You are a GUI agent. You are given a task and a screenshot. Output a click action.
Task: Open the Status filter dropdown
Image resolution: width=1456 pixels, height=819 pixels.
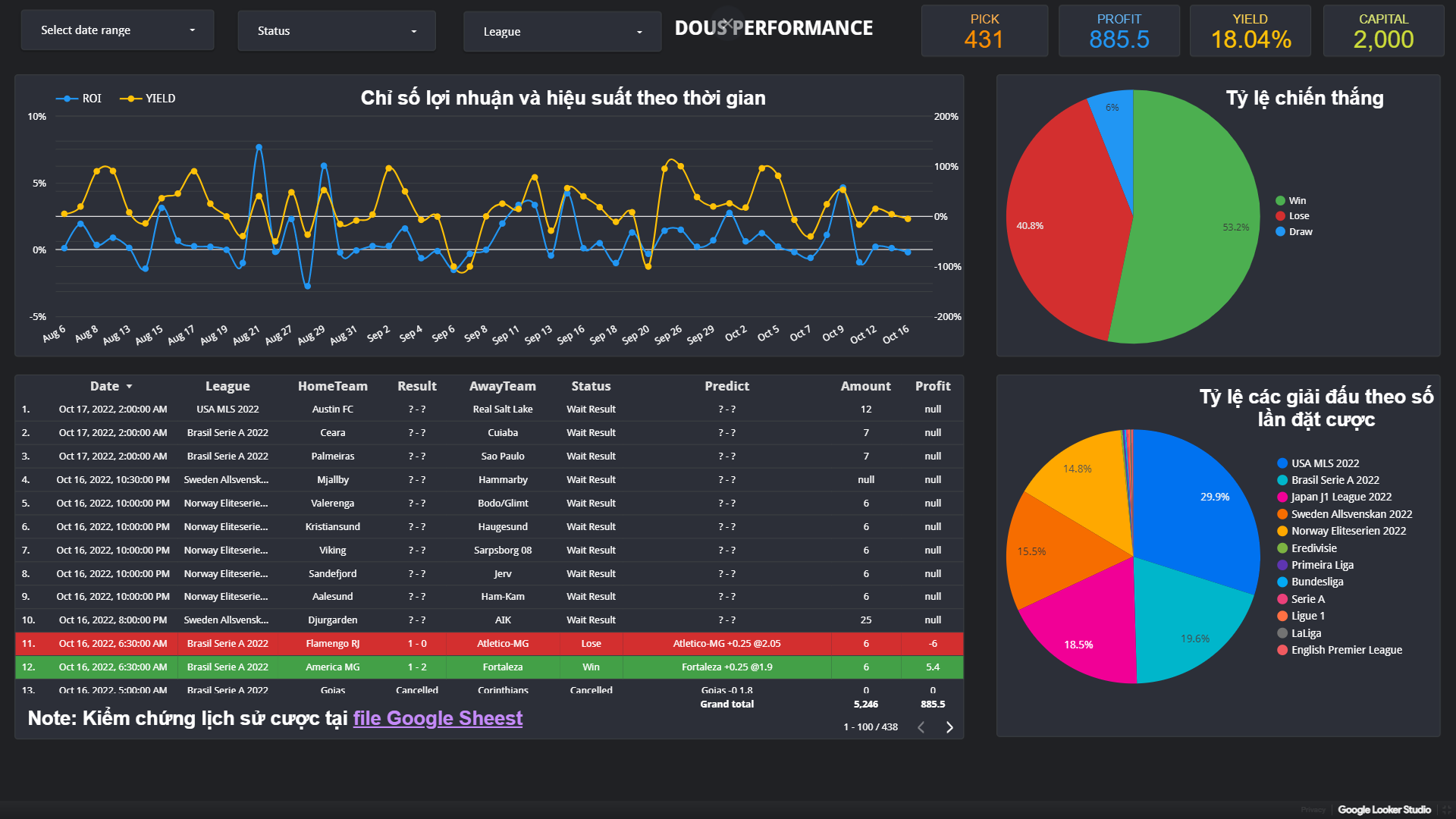pyautogui.click(x=337, y=31)
